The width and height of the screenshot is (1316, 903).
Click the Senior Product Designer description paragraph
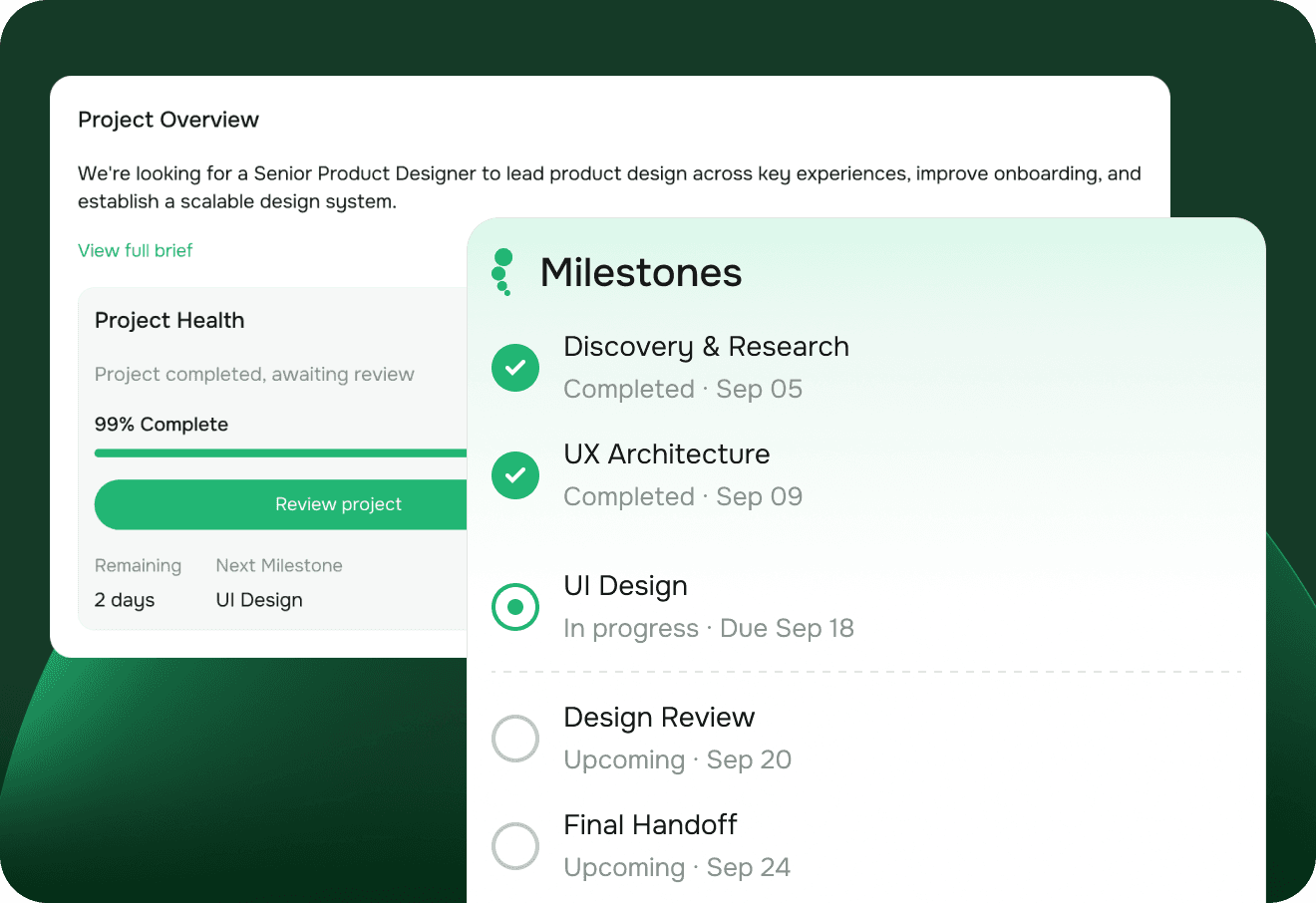610,187
